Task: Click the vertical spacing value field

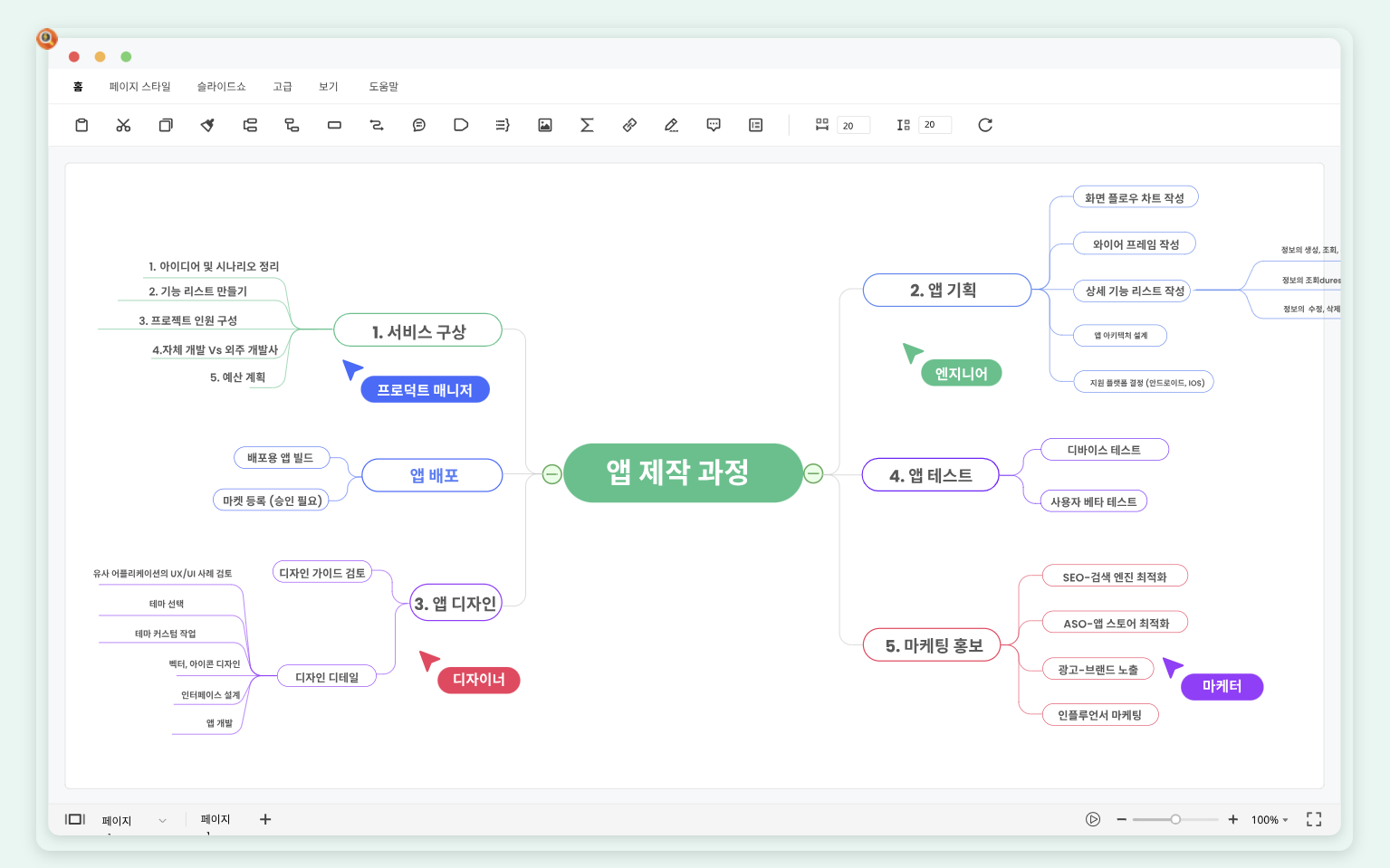Action: tap(935, 125)
